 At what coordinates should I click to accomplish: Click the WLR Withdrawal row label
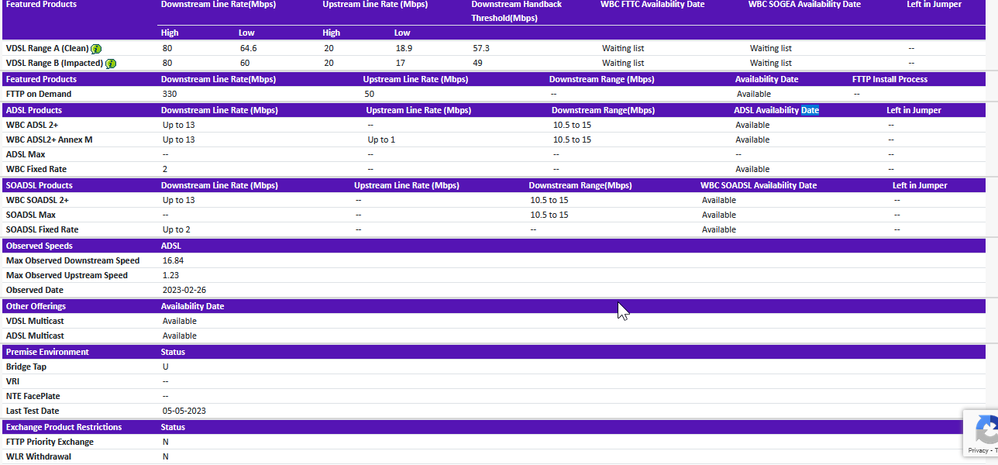click(38, 457)
